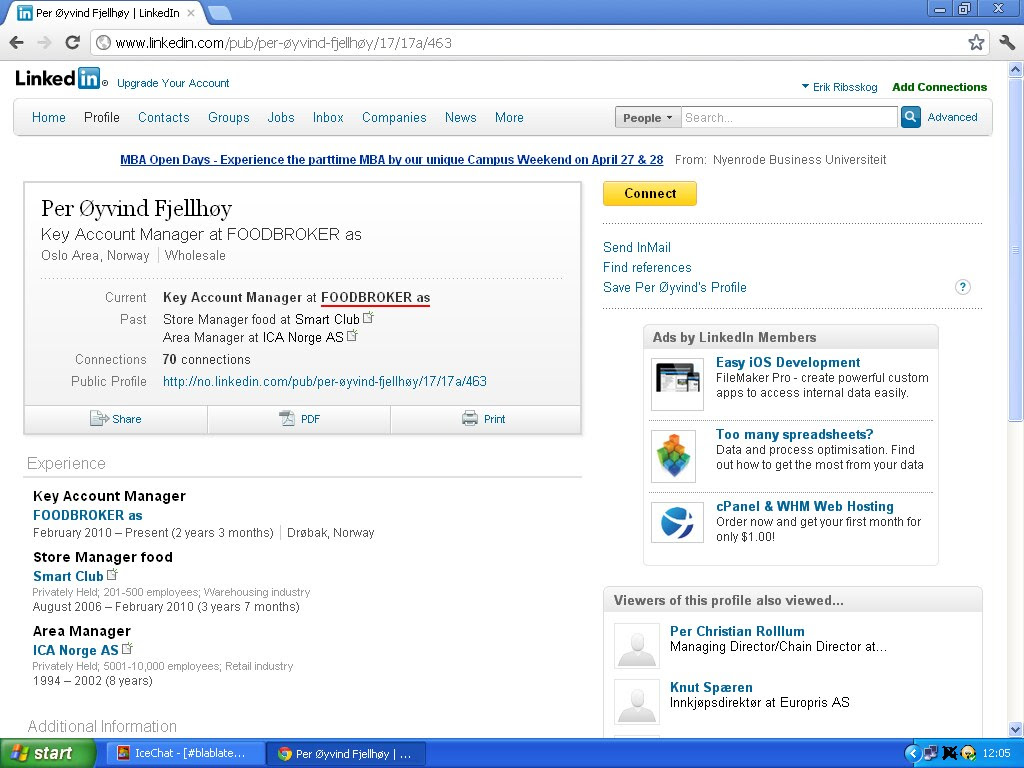Viewport: 1024px width, 768px height.
Task: Open the MBA Open Days ad link
Action: pyautogui.click(x=392, y=160)
